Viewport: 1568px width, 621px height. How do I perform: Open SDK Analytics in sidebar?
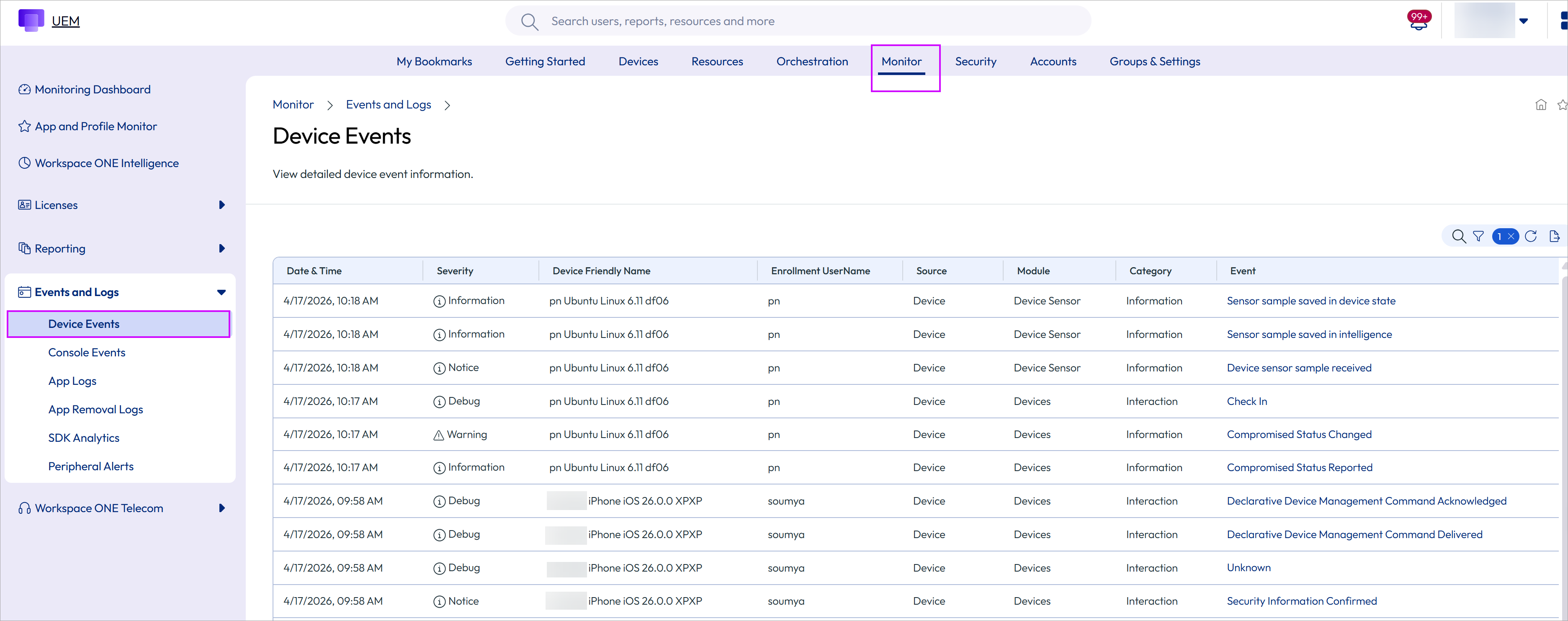(83, 438)
